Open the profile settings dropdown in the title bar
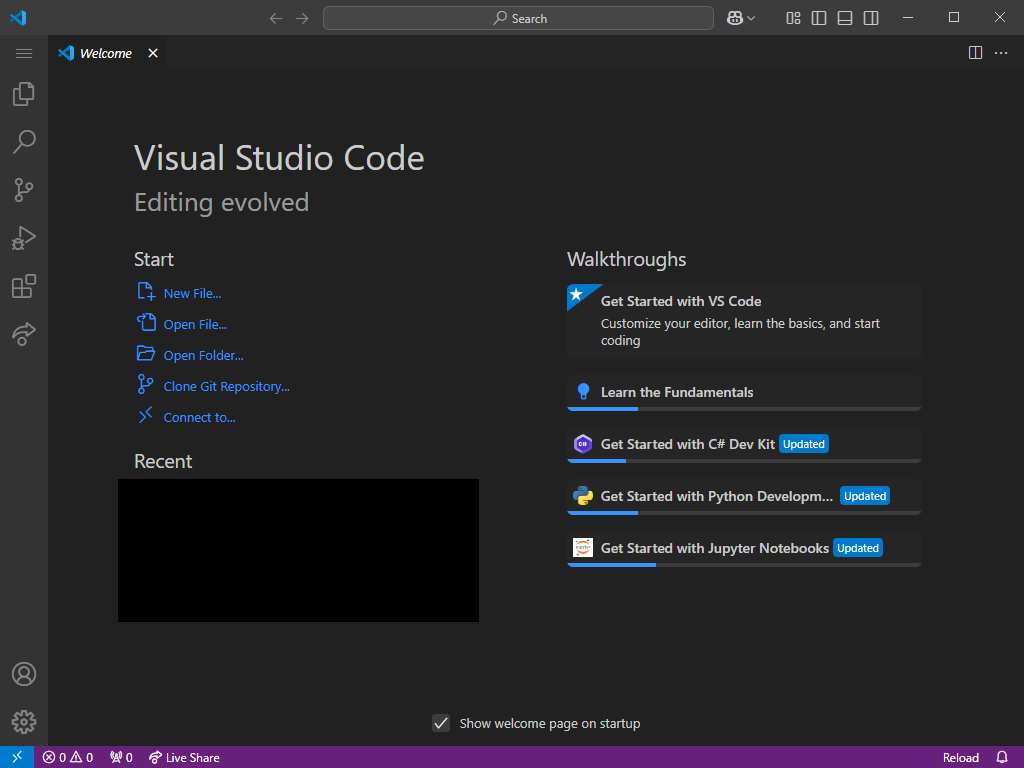 (740, 17)
